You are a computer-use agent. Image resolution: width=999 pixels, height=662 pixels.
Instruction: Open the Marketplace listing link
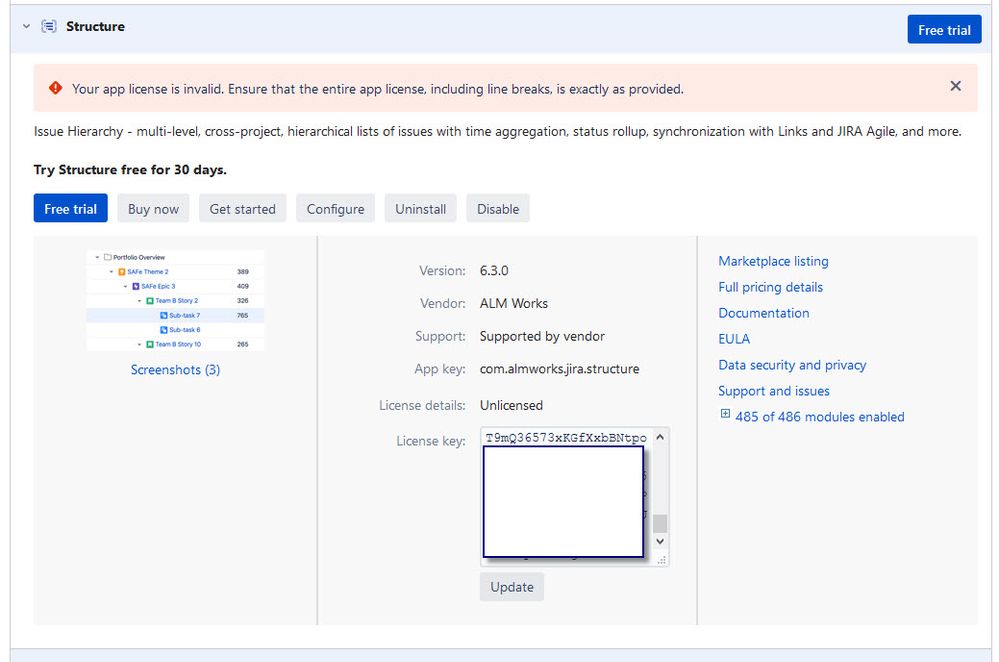[x=773, y=261]
